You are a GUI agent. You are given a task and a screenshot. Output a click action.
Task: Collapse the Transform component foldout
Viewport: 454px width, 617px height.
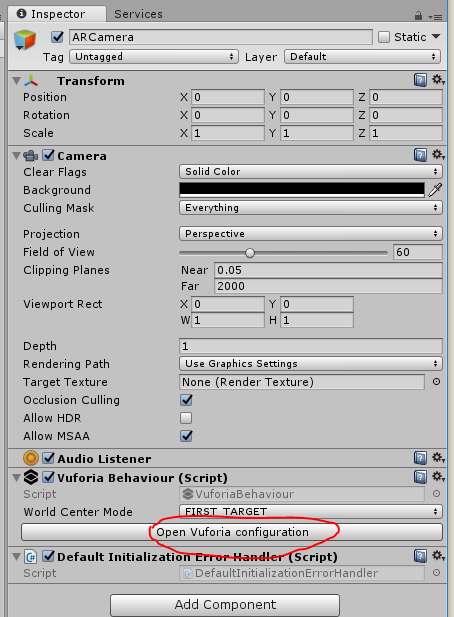(17, 81)
